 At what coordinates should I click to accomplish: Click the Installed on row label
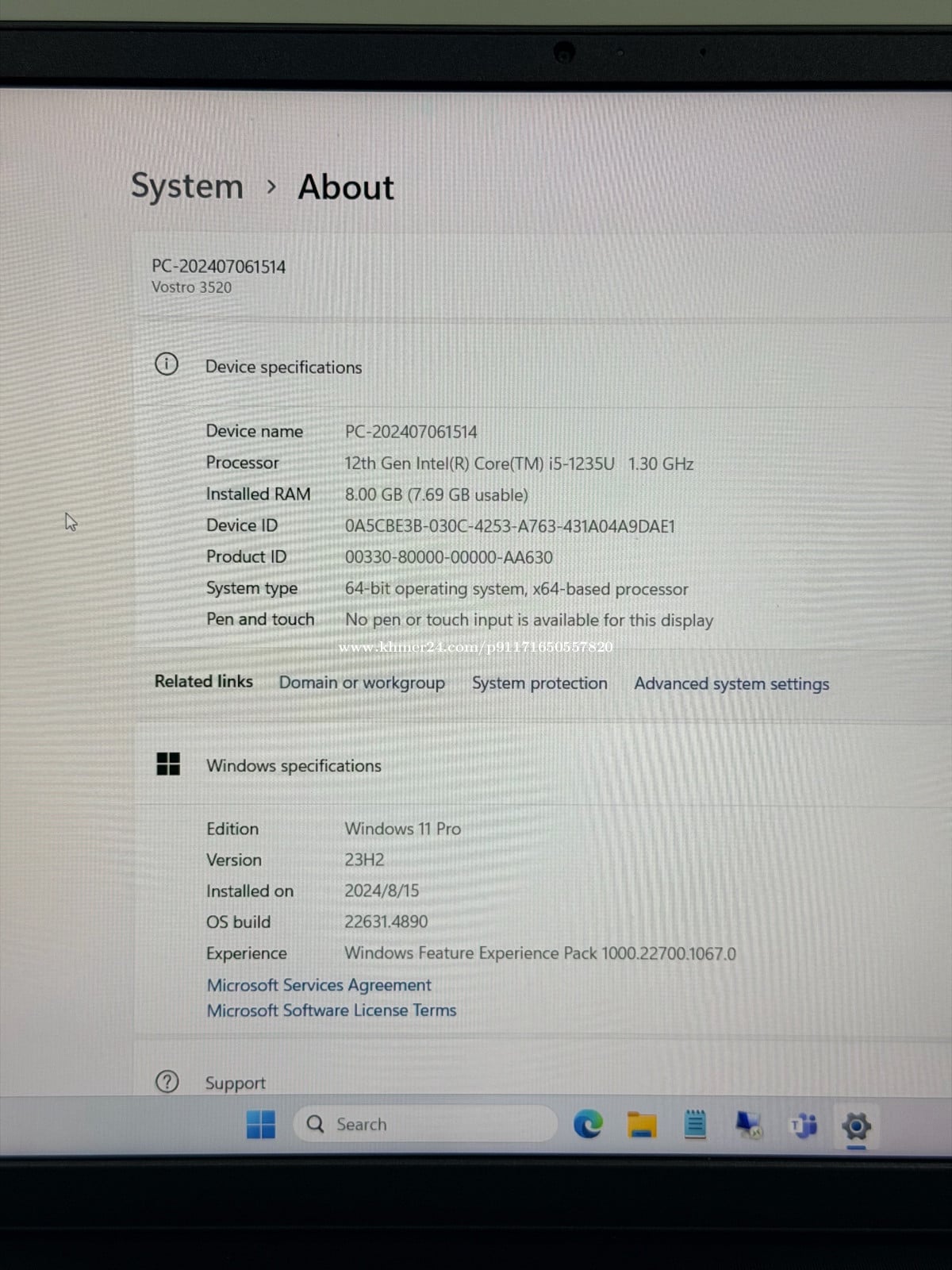click(249, 891)
